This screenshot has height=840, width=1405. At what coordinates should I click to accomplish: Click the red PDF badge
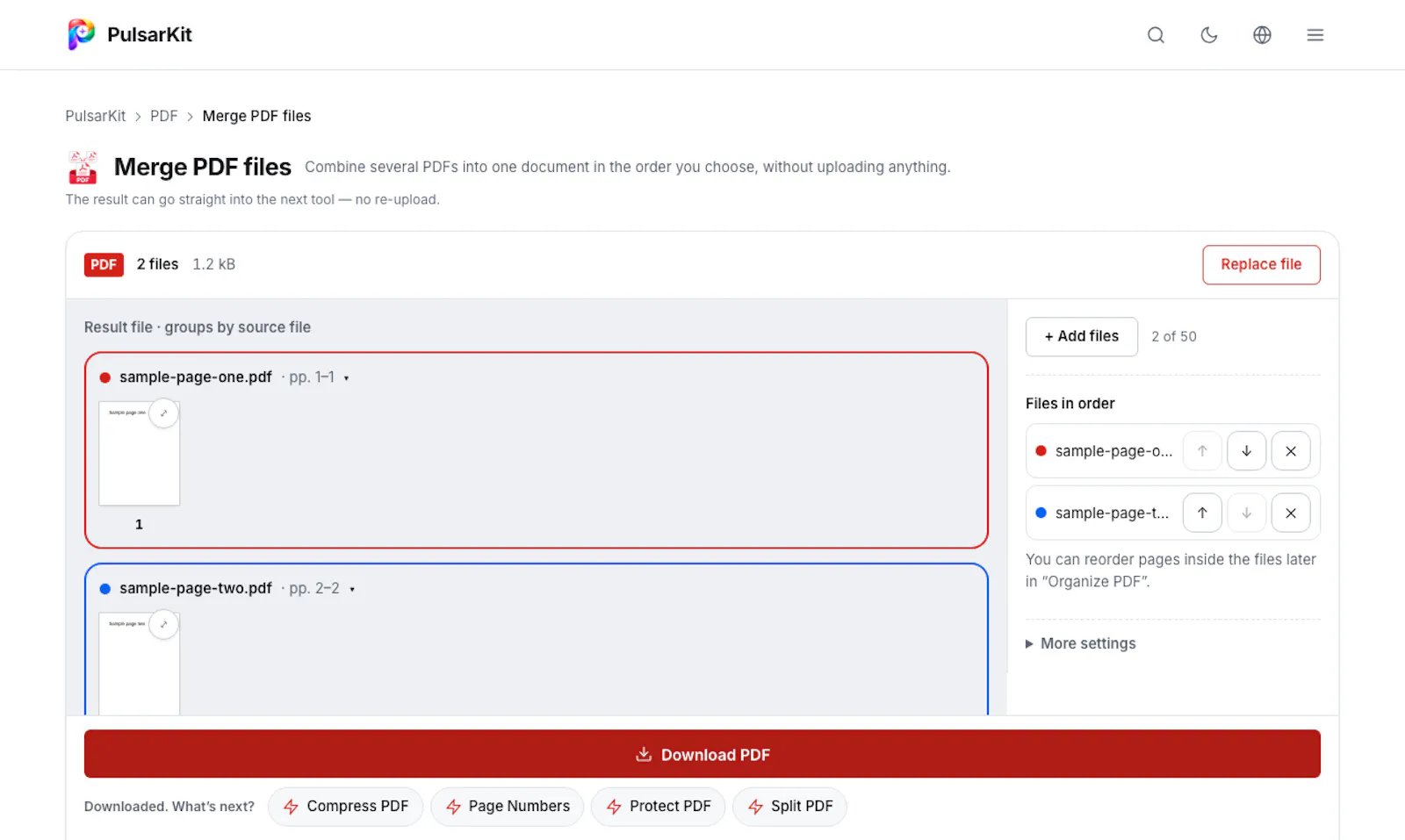[x=104, y=264]
